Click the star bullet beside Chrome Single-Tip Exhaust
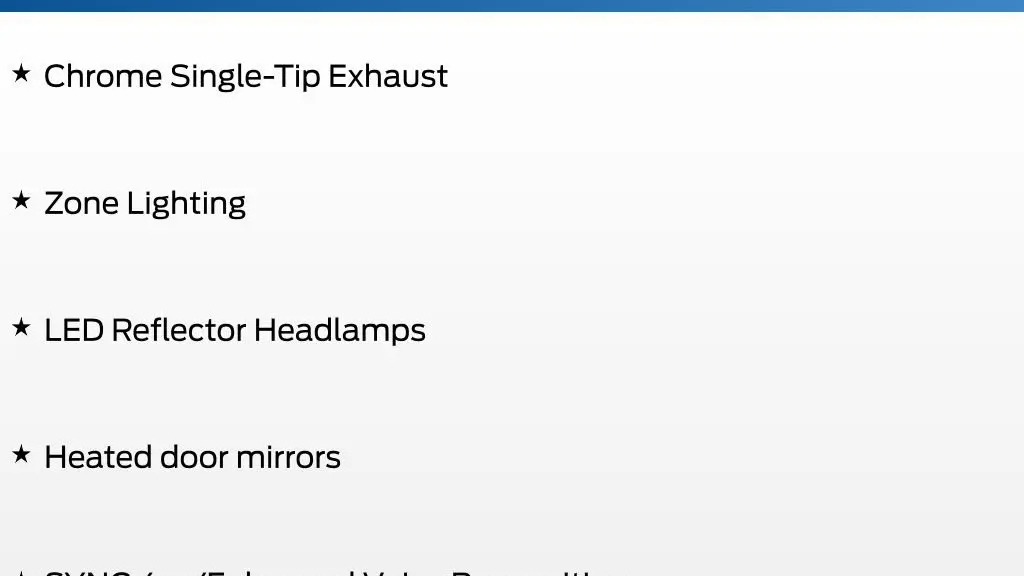Image resolution: width=1024 pixels, height=576 pixels. pyautogui.click(x=21, y=73)
